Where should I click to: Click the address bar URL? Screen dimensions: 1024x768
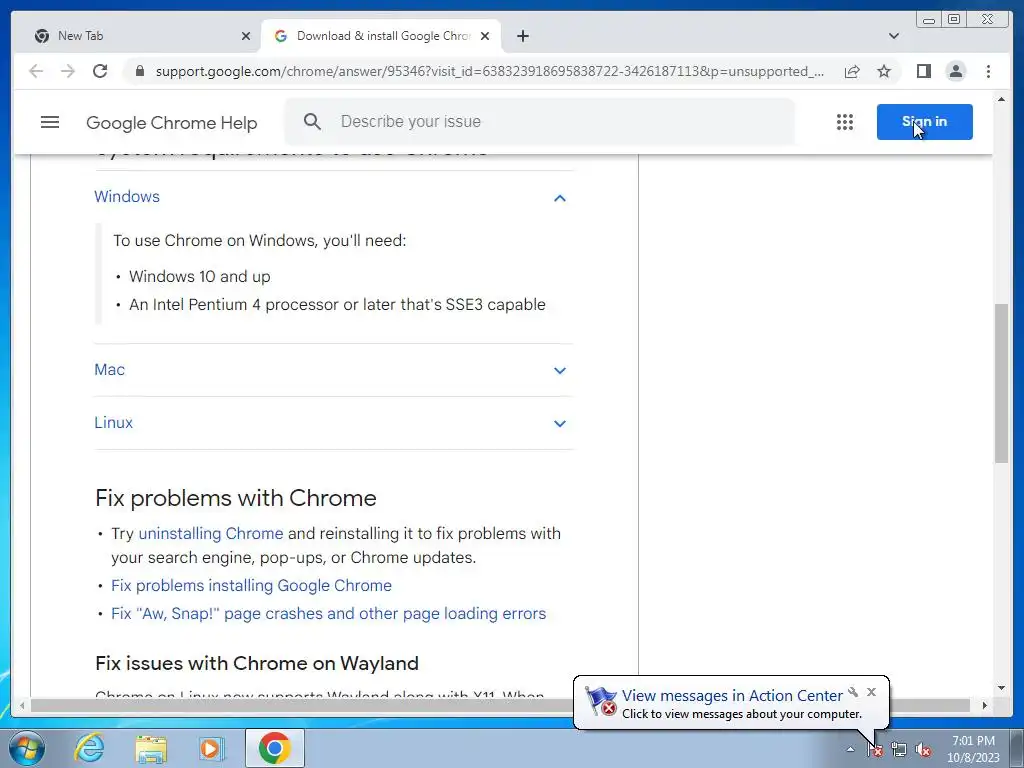[x=490, y=71]
